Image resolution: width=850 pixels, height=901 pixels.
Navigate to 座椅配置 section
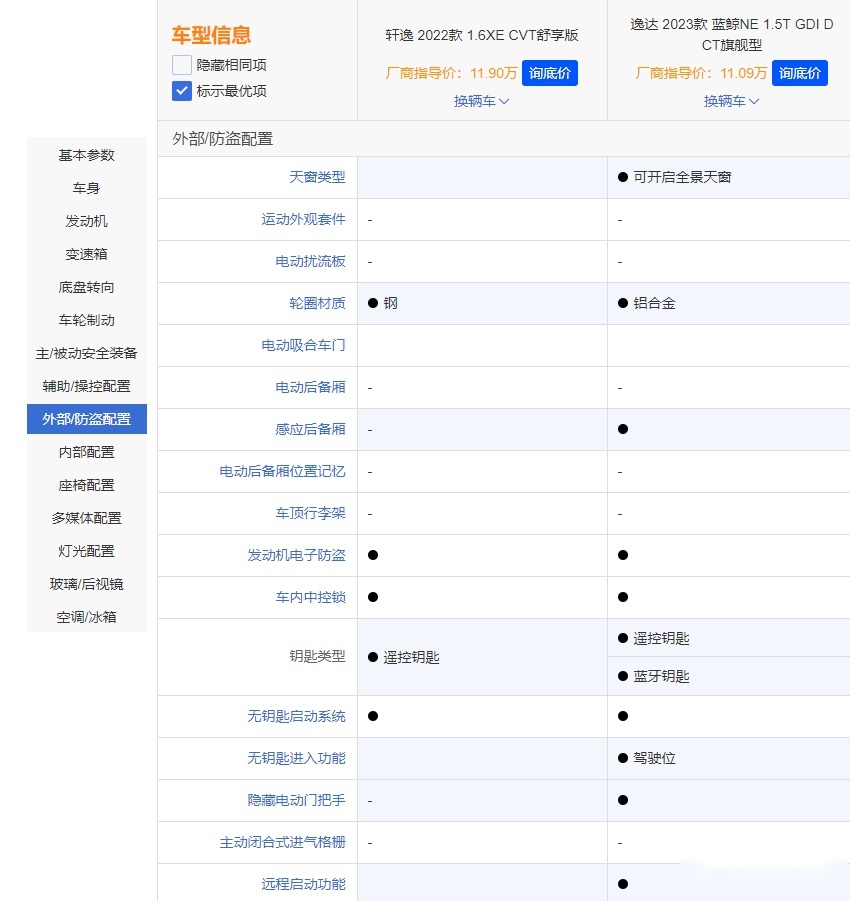click(x=87, y=485)
